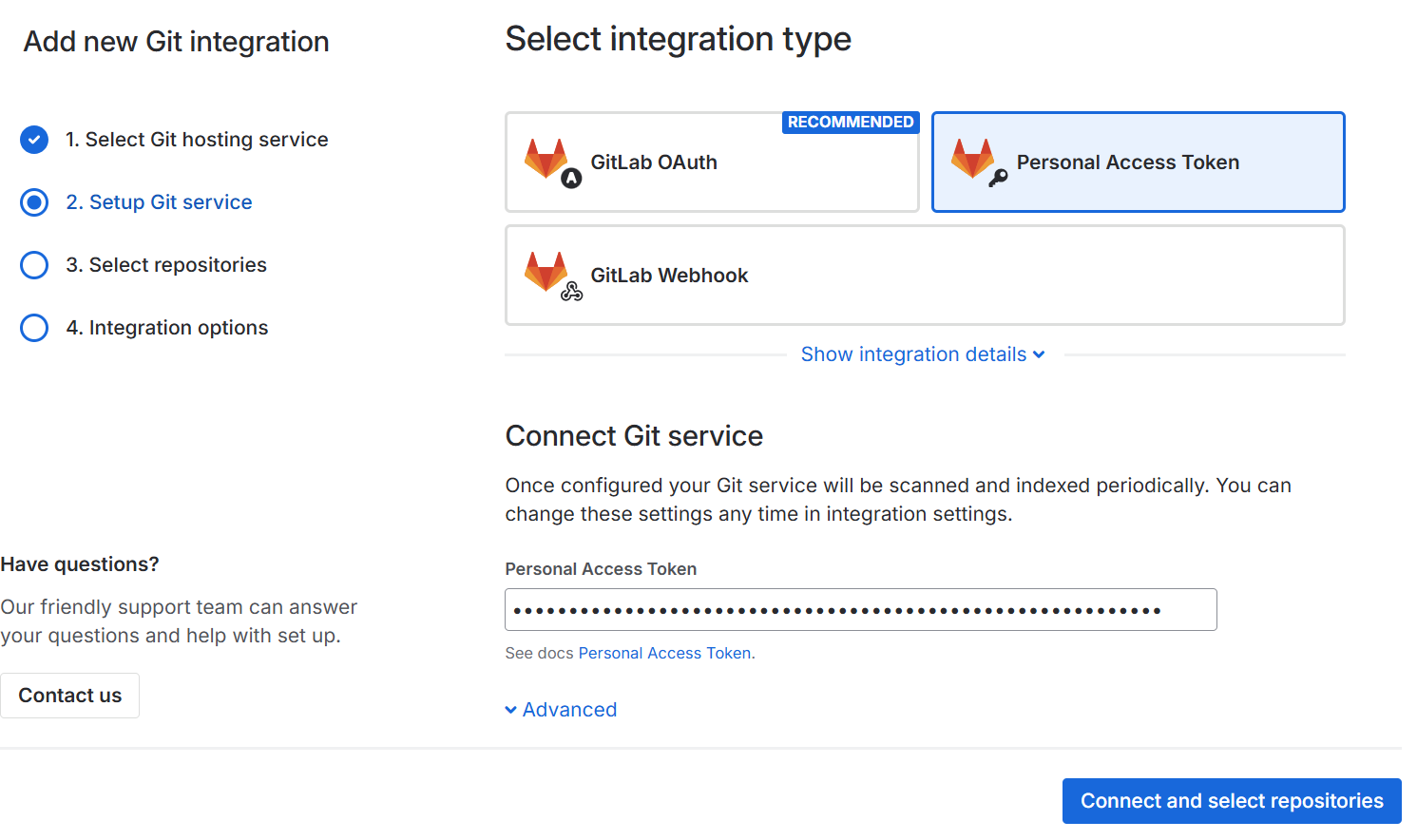Click the GitLab fox logo on OAuth card

click(x=546, y=158)
